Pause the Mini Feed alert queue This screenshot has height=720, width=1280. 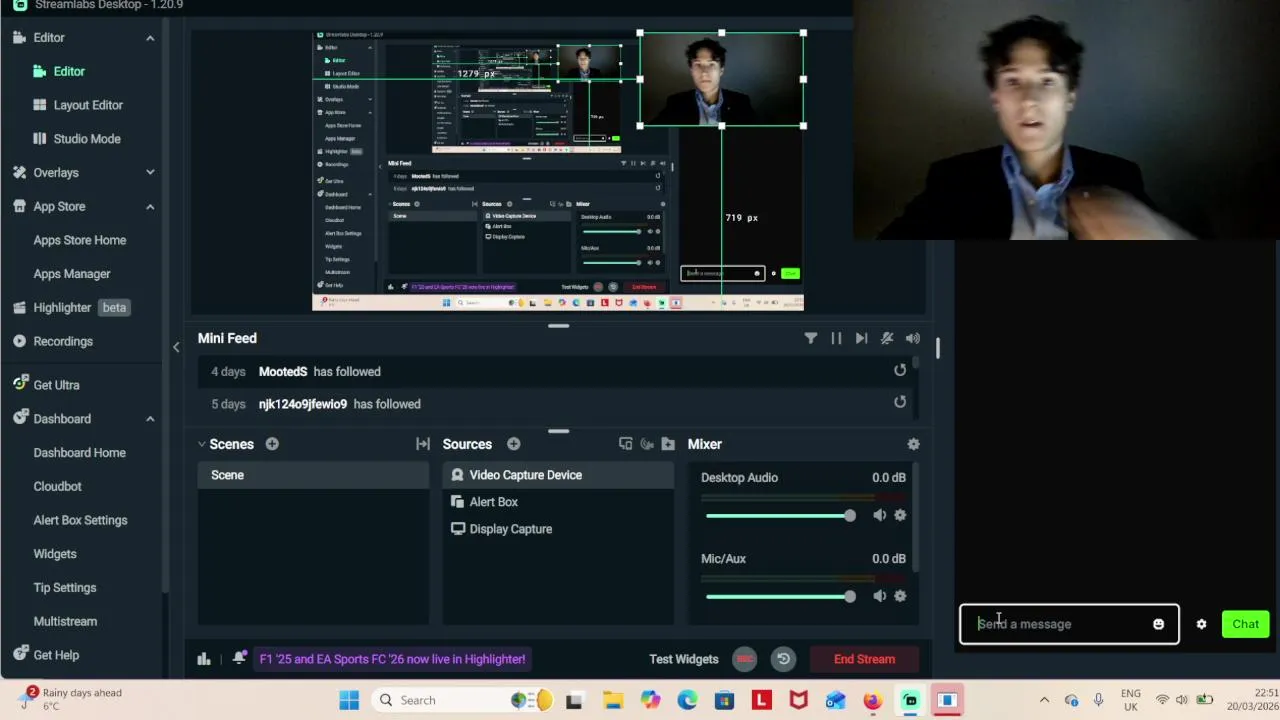tap(836, 339)
